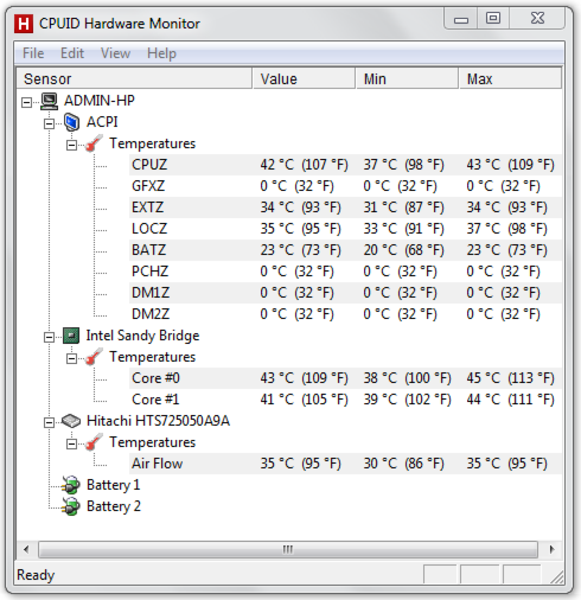The height and width of the screenshot is (600, 581).
Task: Click the Max column header
Action: [511, 79]
